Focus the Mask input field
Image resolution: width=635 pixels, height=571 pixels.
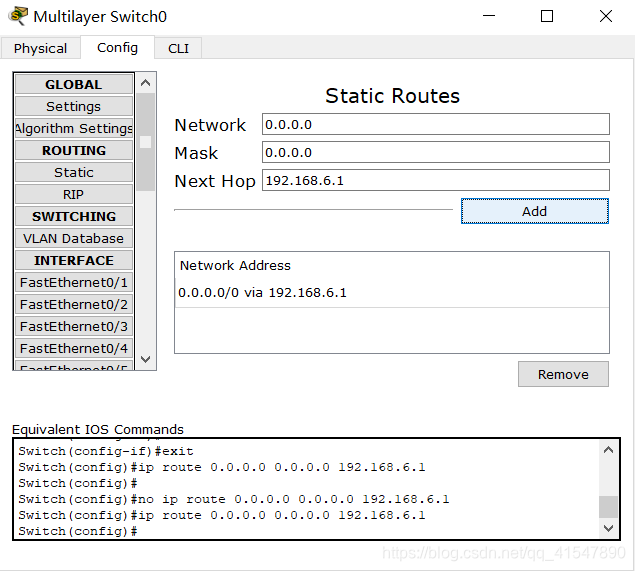click(x=435, y=152)
